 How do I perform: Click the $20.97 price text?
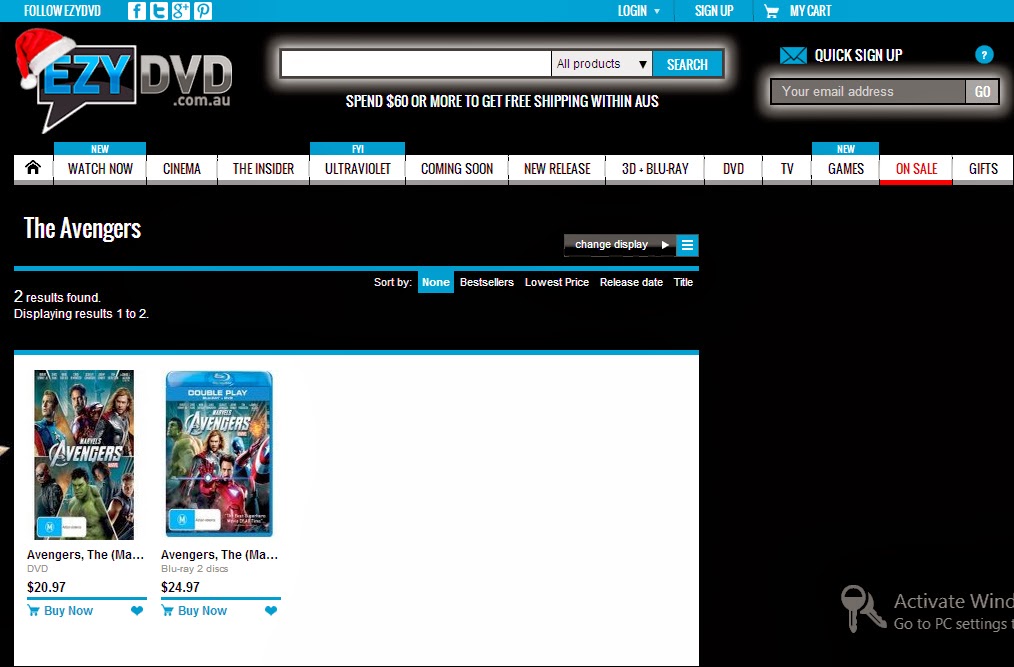click(47, 587)
